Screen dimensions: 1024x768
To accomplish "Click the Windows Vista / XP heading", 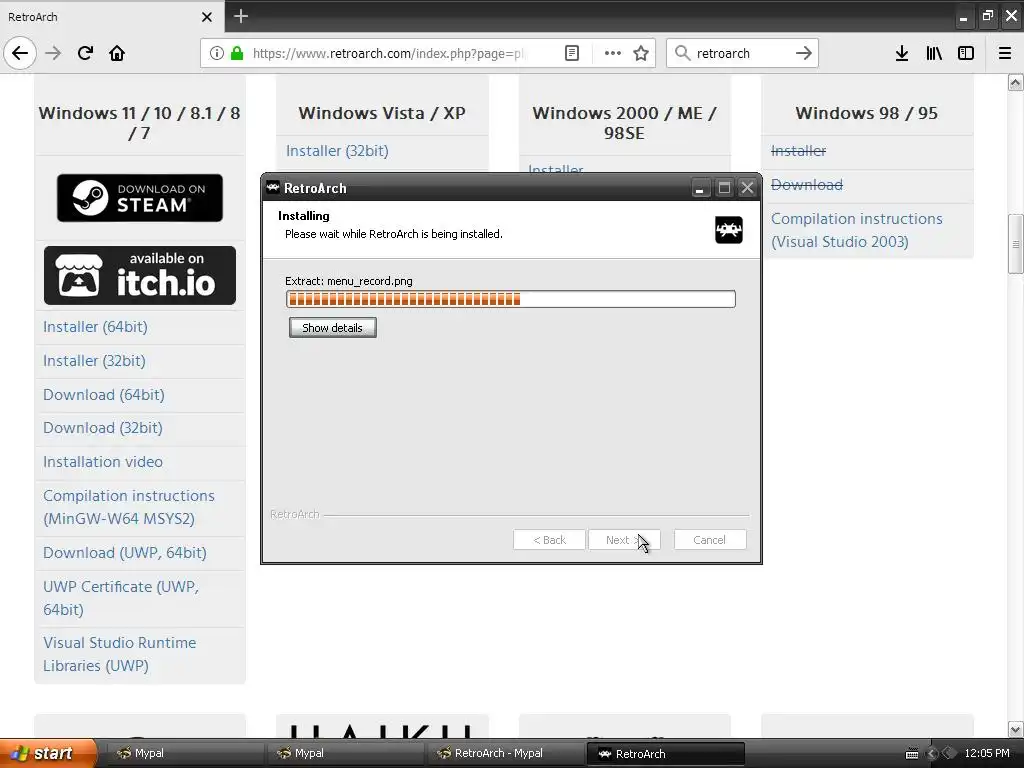I will coord(382,113).
